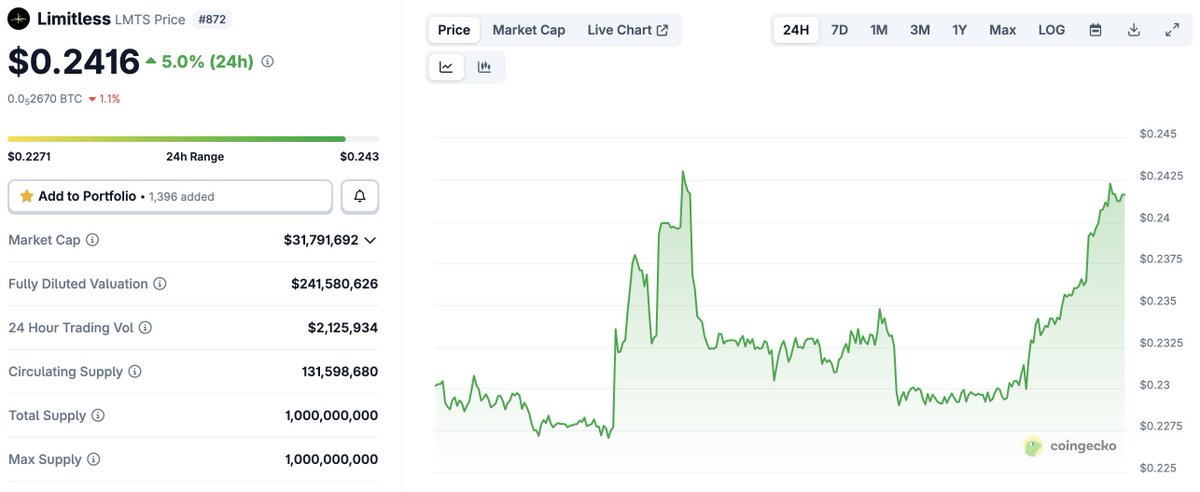Select the 7D time range

[840, 30]
